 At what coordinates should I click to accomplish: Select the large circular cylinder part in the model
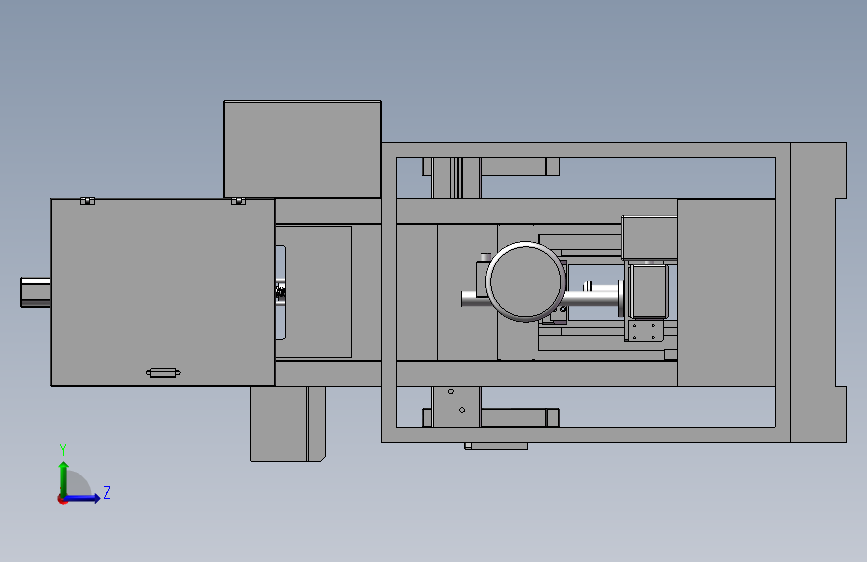click(x=525, y=282)
